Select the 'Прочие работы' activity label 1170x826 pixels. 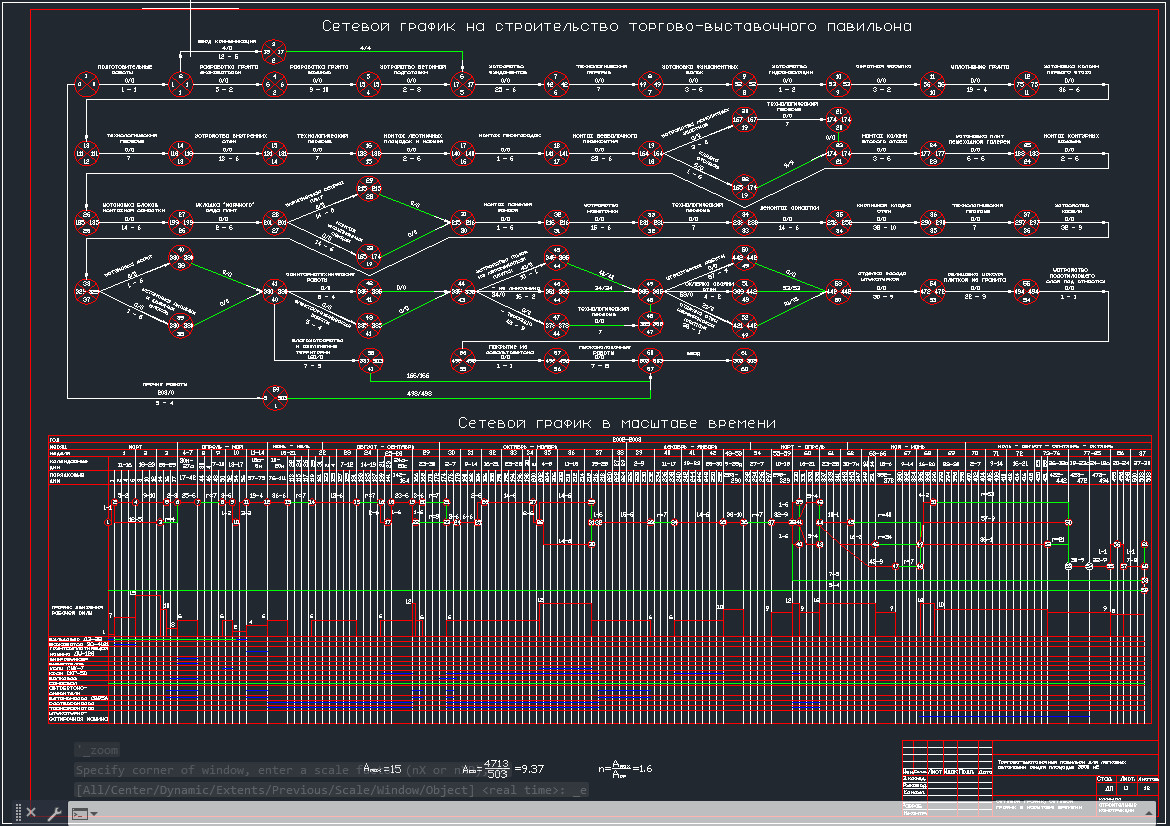tap(165, 385)
